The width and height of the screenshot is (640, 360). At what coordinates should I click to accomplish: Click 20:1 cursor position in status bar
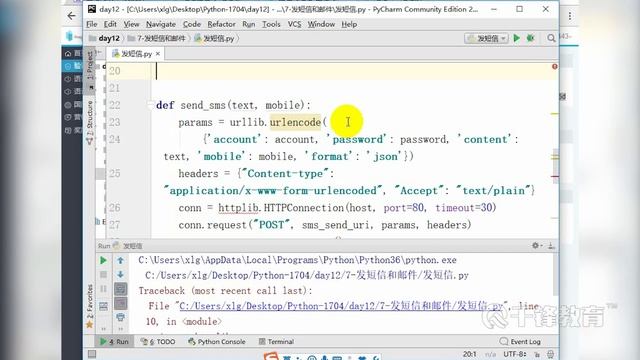click(x=469, y=354)
